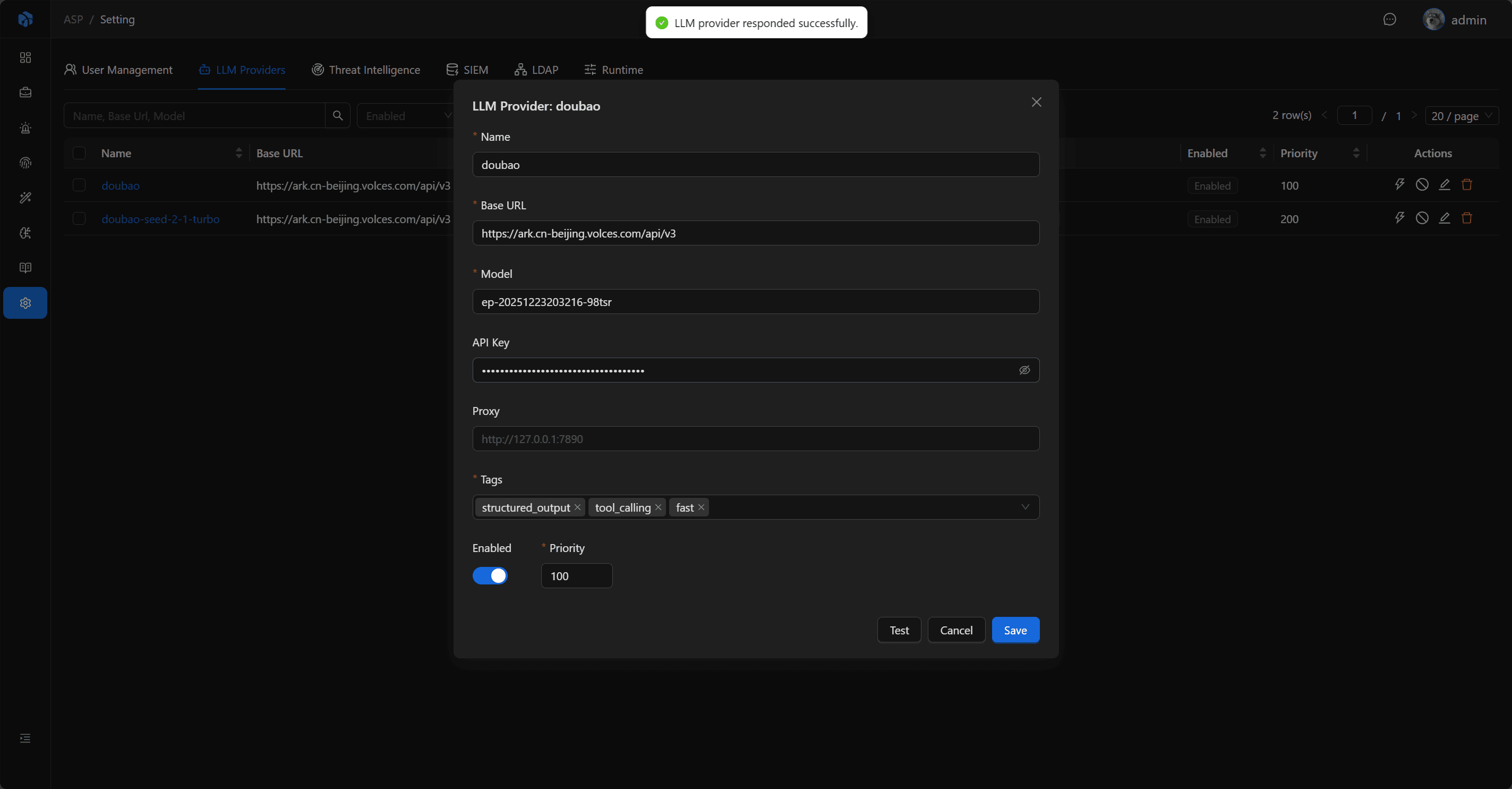This screenshot has height=789, width=1512.
Task: Open the Enabled filter dropdown
Action: [x=405, y=116]
